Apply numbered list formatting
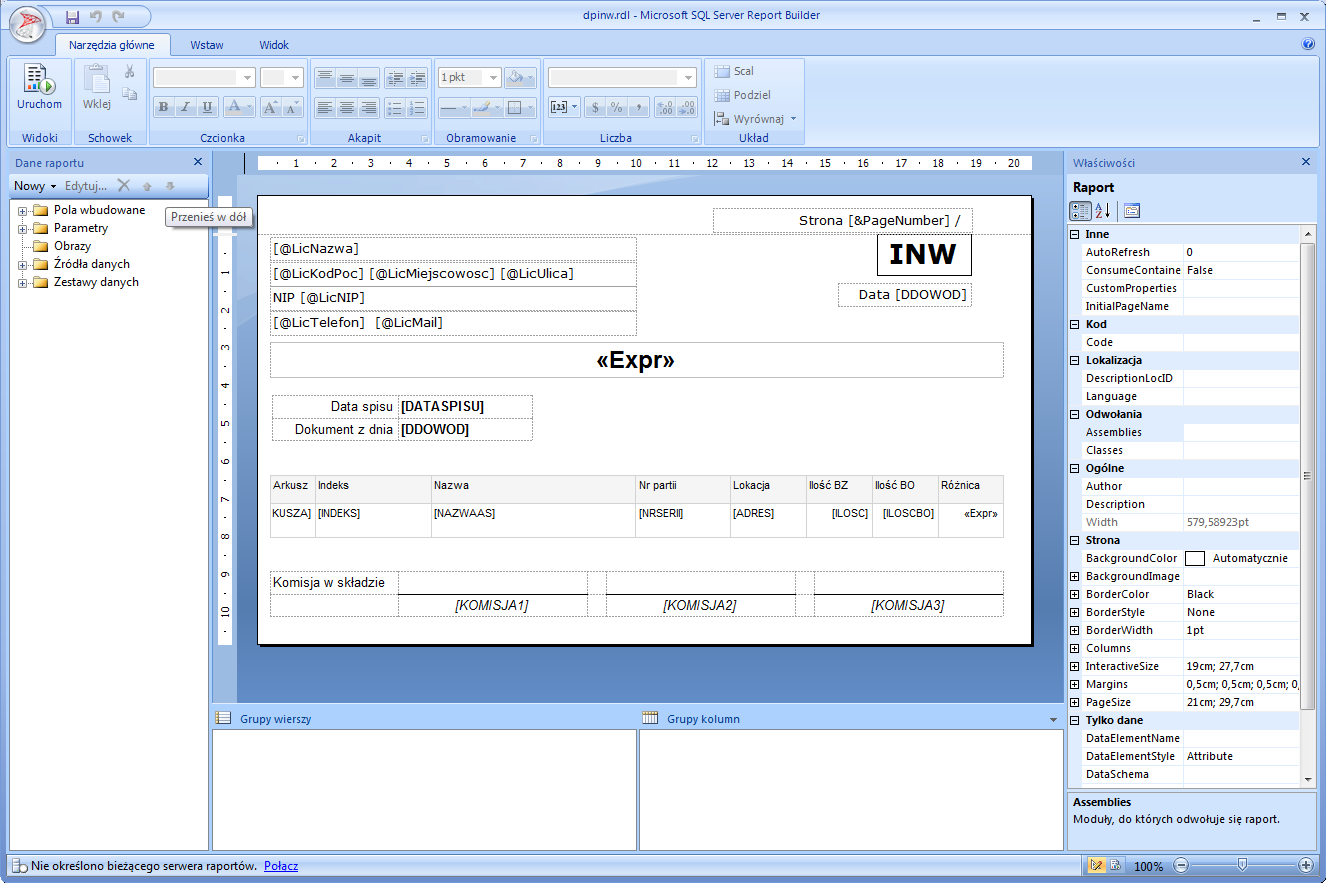This screenshot has height=883, width=1326. [417, 108]
